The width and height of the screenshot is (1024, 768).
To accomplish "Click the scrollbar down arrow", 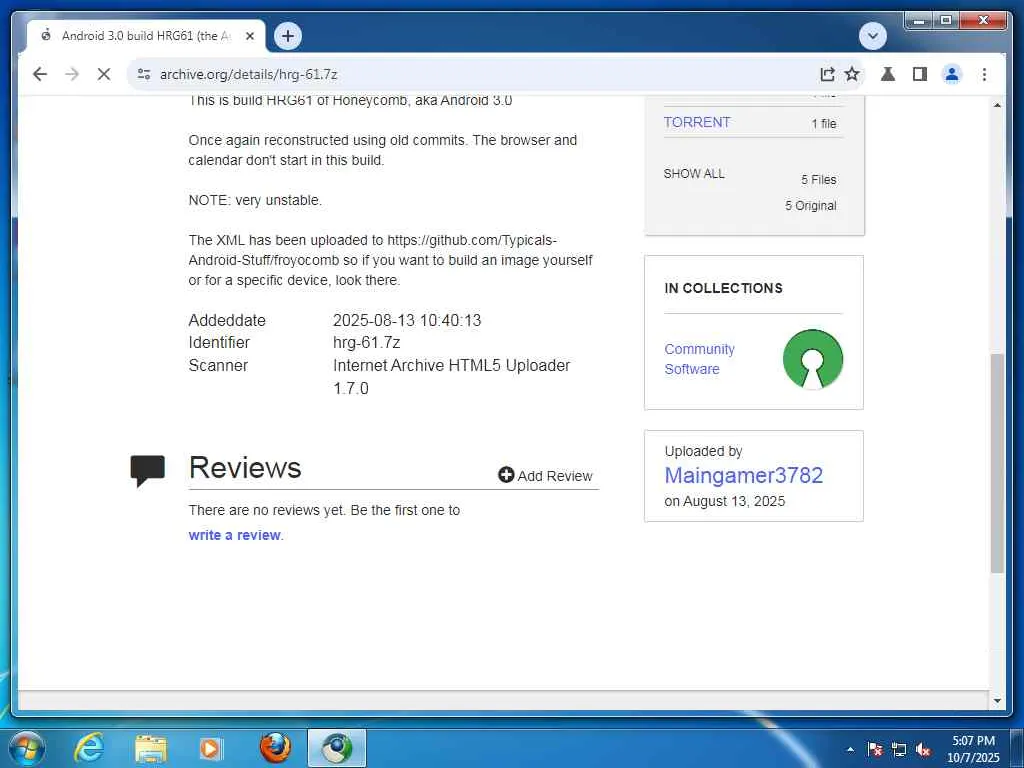I will pyautogui.click(x=997, y=701).
